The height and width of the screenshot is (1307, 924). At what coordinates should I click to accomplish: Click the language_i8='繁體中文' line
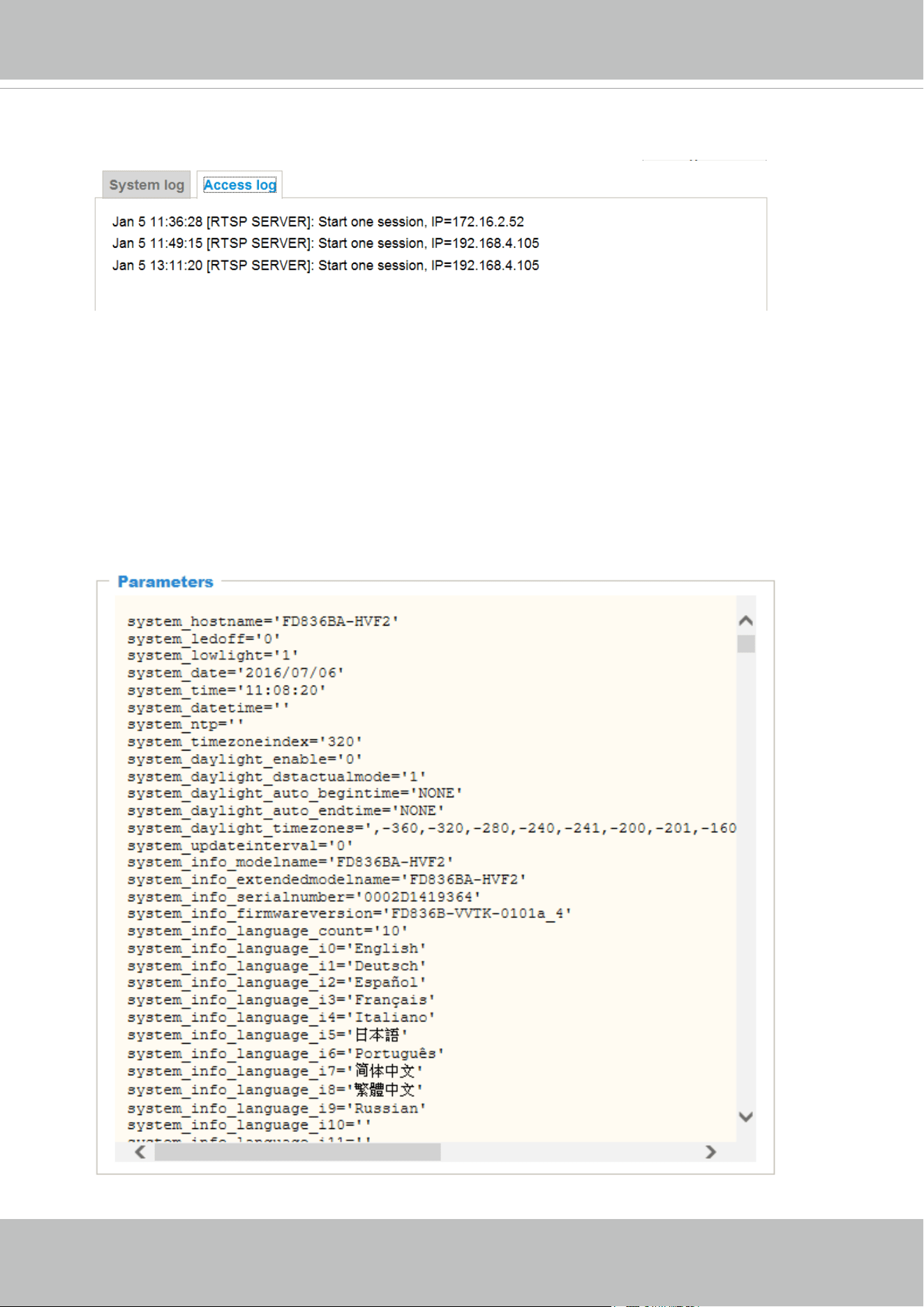(x=276, y=1091)
